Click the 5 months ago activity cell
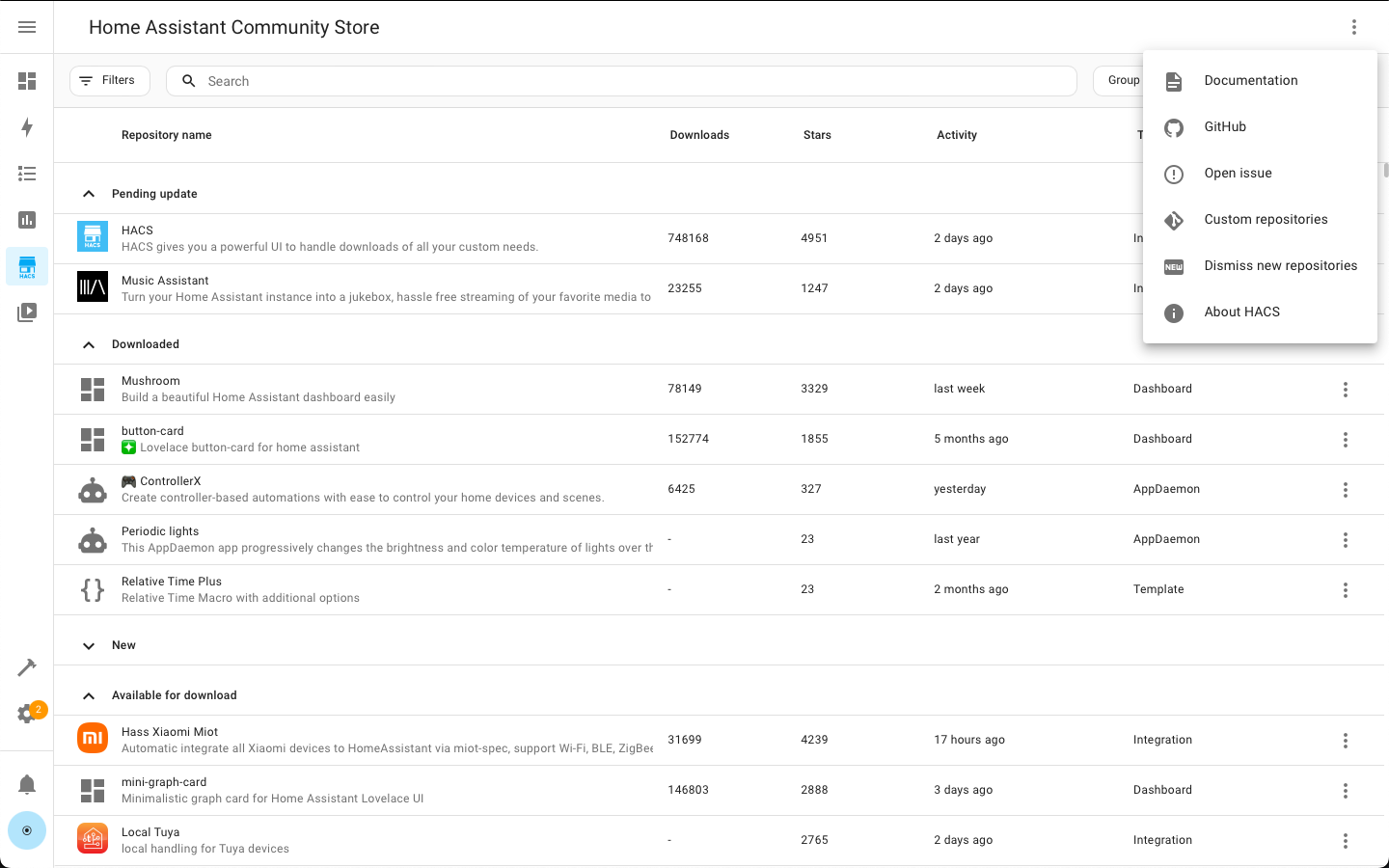 click(x=971, y=439)
